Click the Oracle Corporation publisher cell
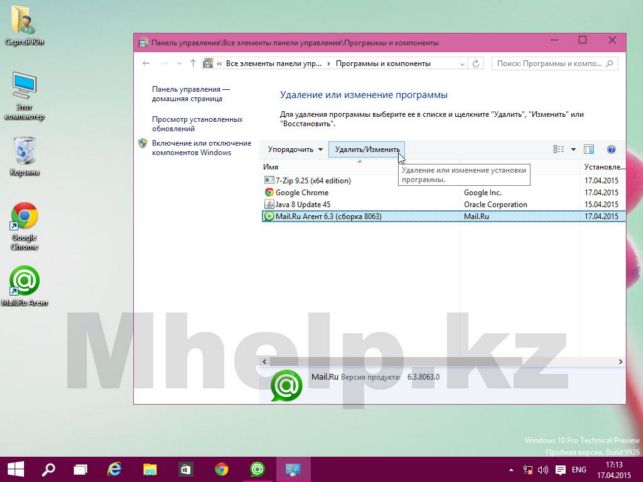 [495, 204]
